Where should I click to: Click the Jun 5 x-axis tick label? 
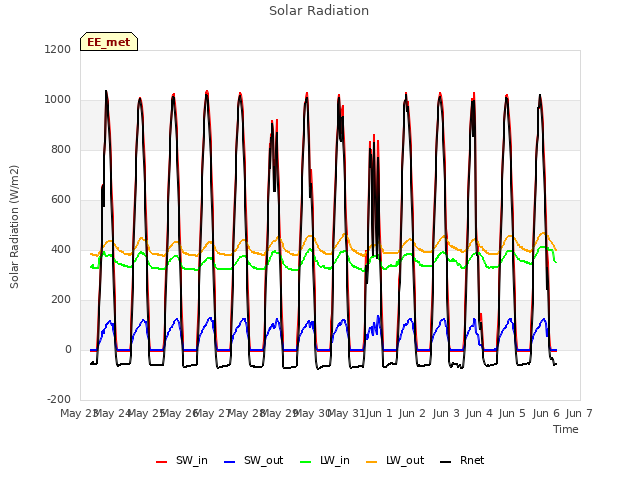click(512, 413)
